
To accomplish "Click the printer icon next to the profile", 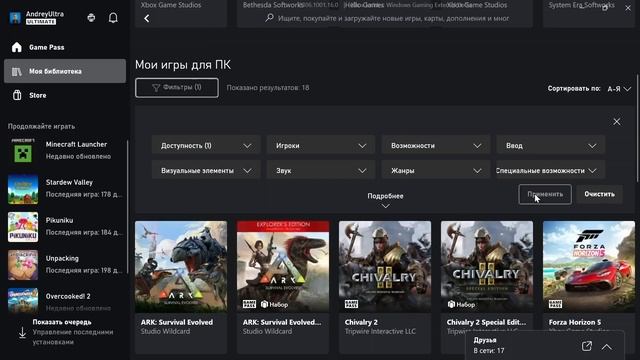I will 91,18.
